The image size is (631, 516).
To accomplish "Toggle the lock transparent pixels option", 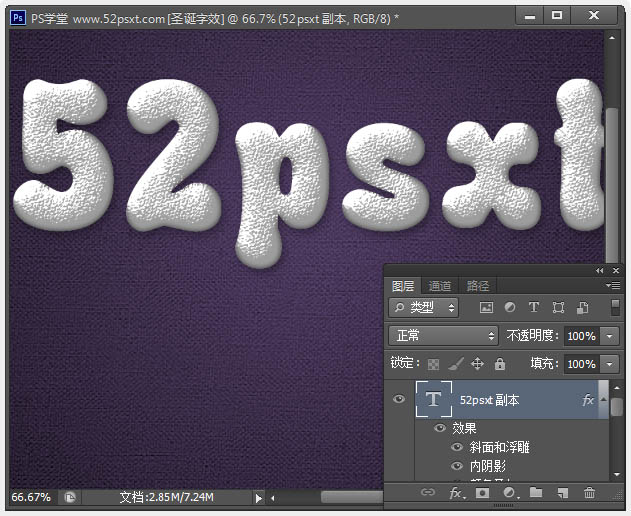I will pyautogui.click(x=433, y=365).
